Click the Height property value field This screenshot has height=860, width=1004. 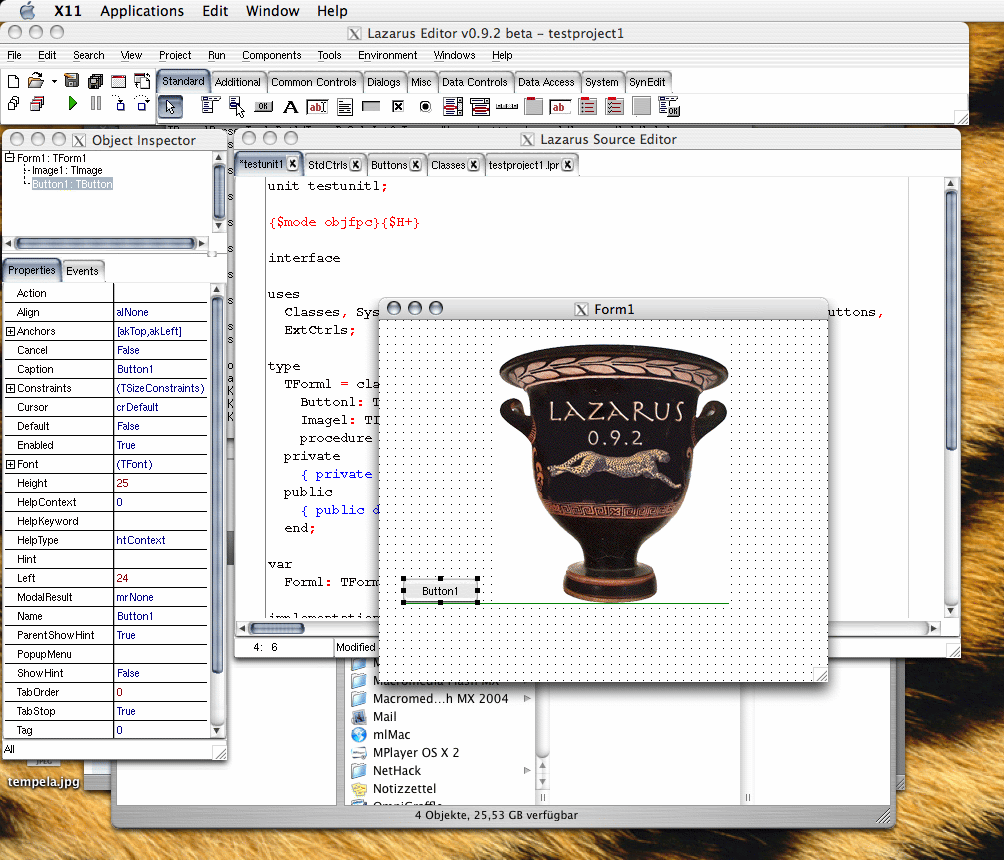160,483
